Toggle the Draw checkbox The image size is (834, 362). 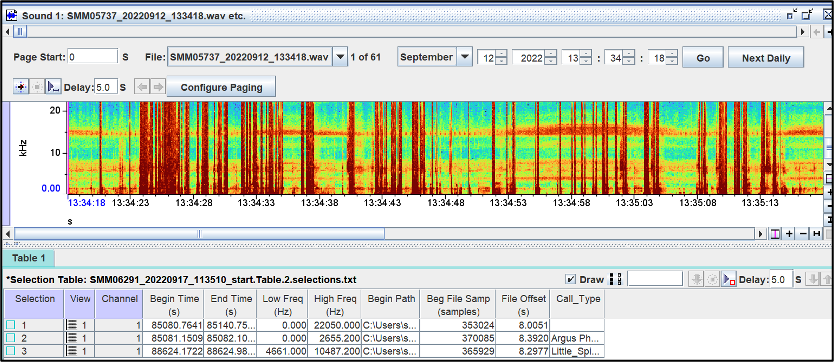[x=571, y=279]
